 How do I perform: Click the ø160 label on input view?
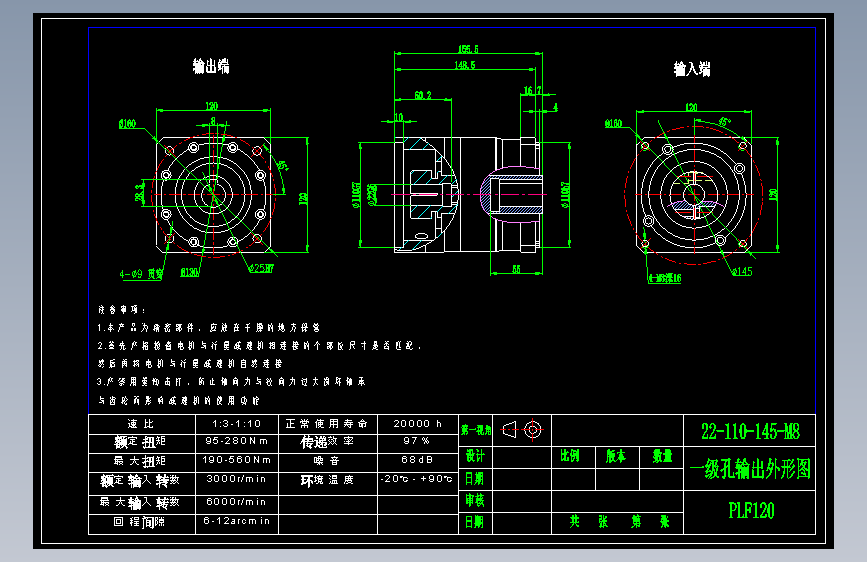613,123
